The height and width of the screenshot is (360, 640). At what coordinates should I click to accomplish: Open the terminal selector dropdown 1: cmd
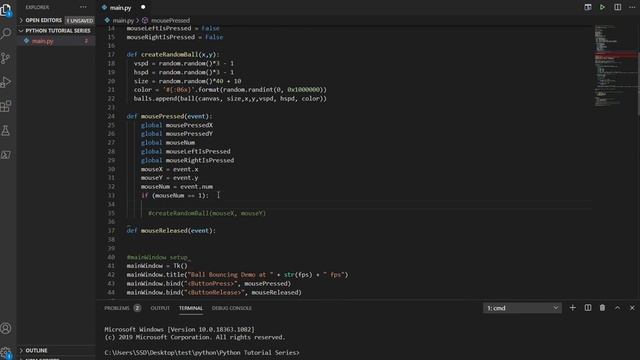point(522,308)
